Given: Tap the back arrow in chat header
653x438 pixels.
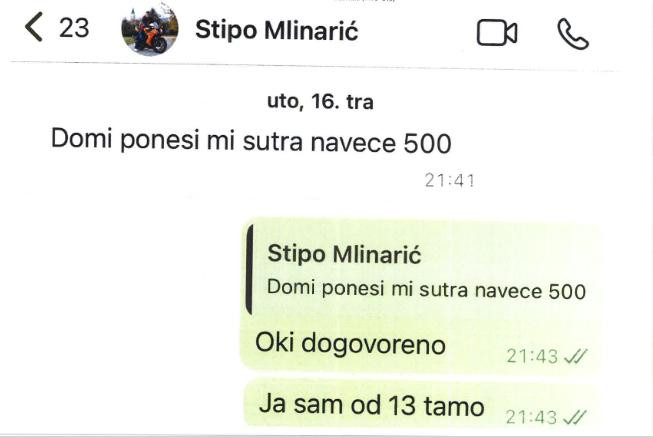Looking at the screenshot, I should click(34, 27).
